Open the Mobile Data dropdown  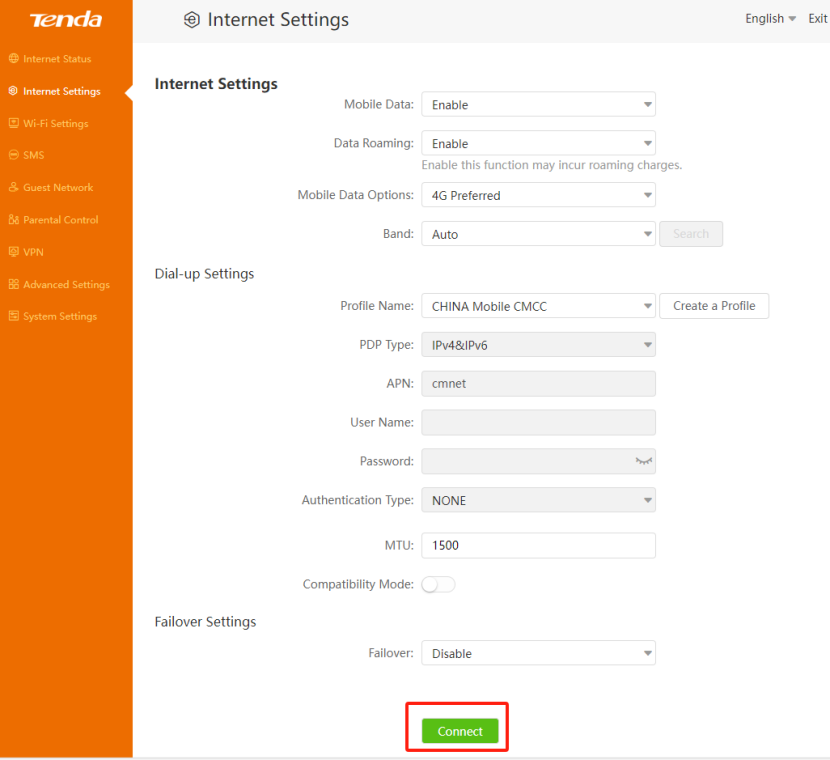(x=538, y=105)
